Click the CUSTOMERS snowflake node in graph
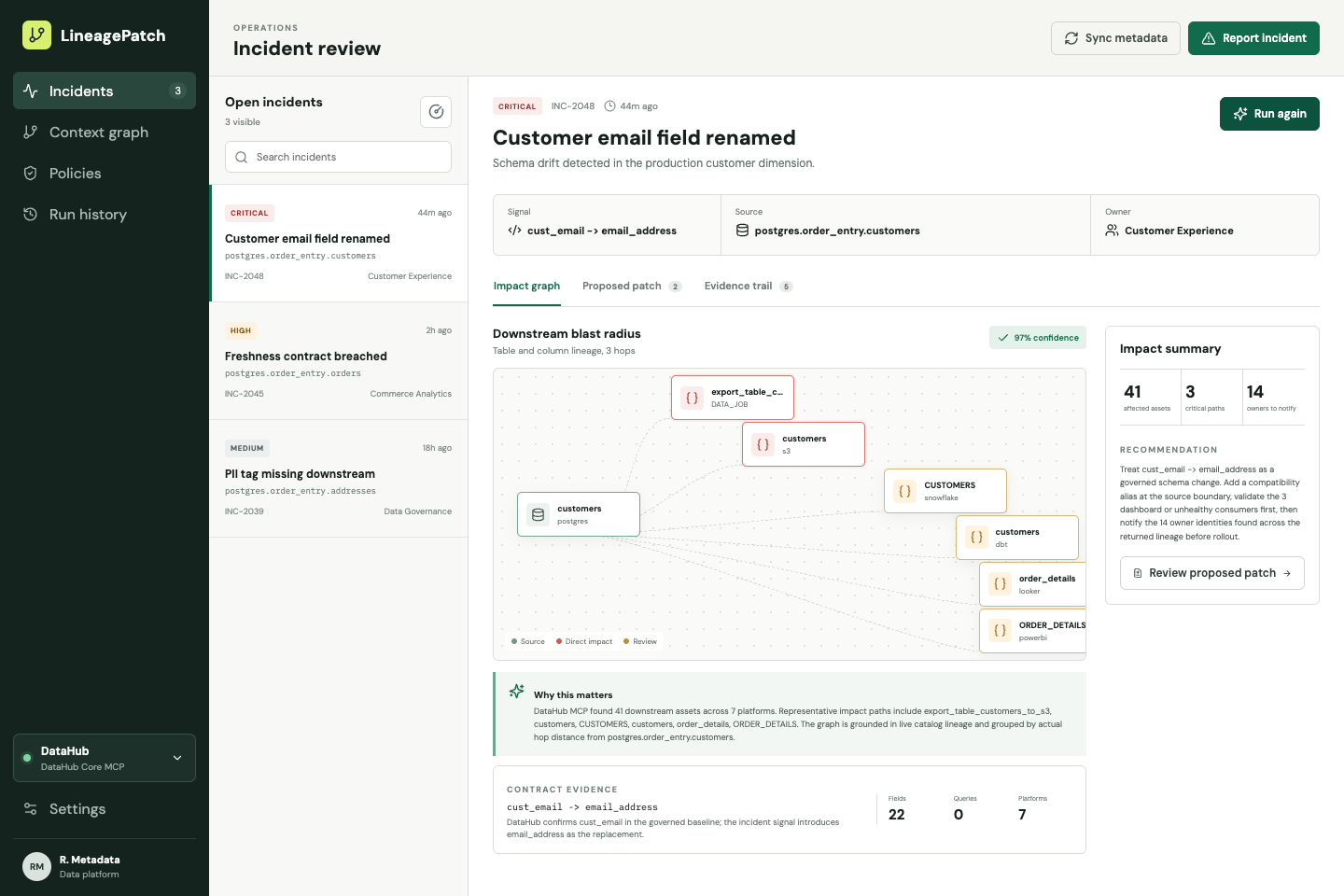Image resolution: width=1344 pixels, height=896 pixels. [x=945, y=491]
